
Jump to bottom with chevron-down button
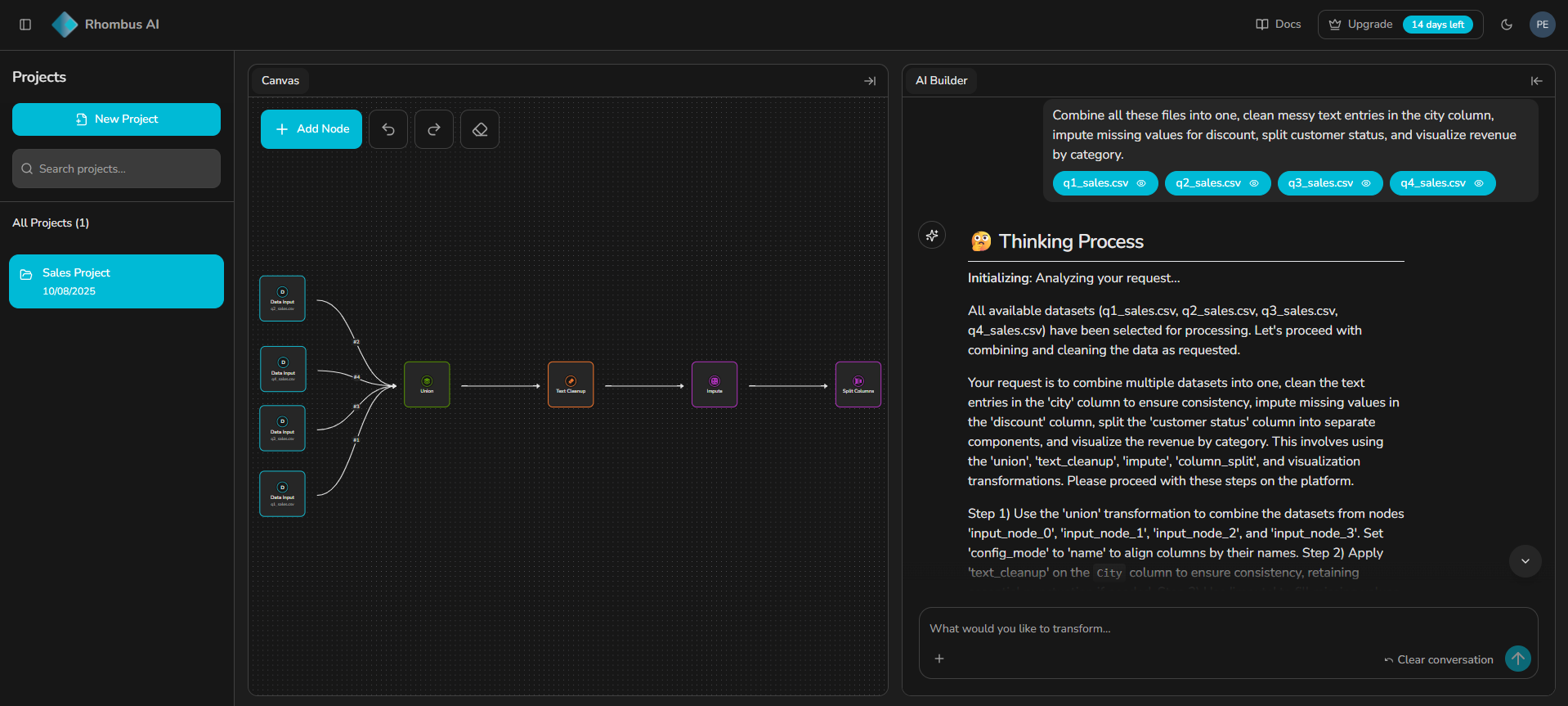(x=1525, y=561)
